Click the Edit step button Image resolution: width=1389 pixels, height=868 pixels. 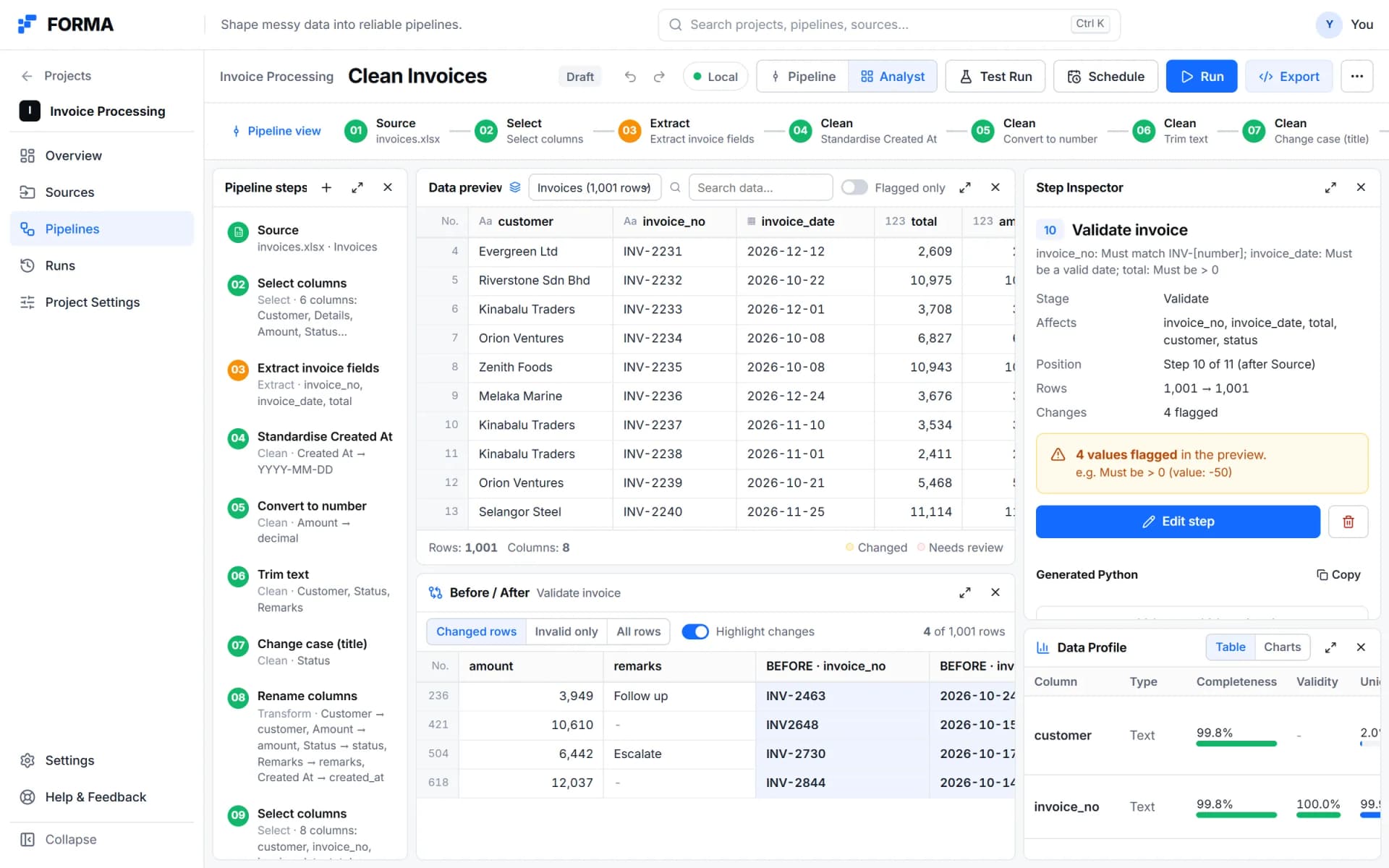(x=1178, y=522)
